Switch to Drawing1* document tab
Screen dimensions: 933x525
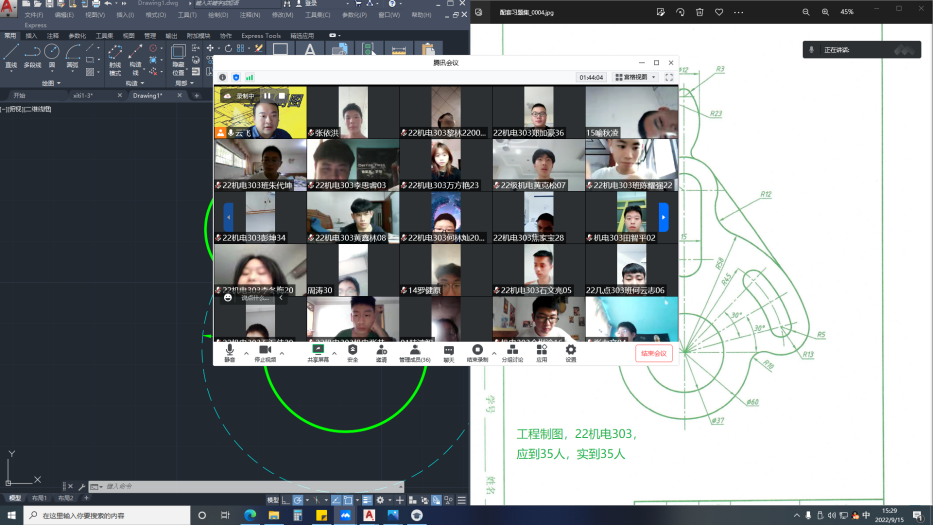[x=148, y=95]
